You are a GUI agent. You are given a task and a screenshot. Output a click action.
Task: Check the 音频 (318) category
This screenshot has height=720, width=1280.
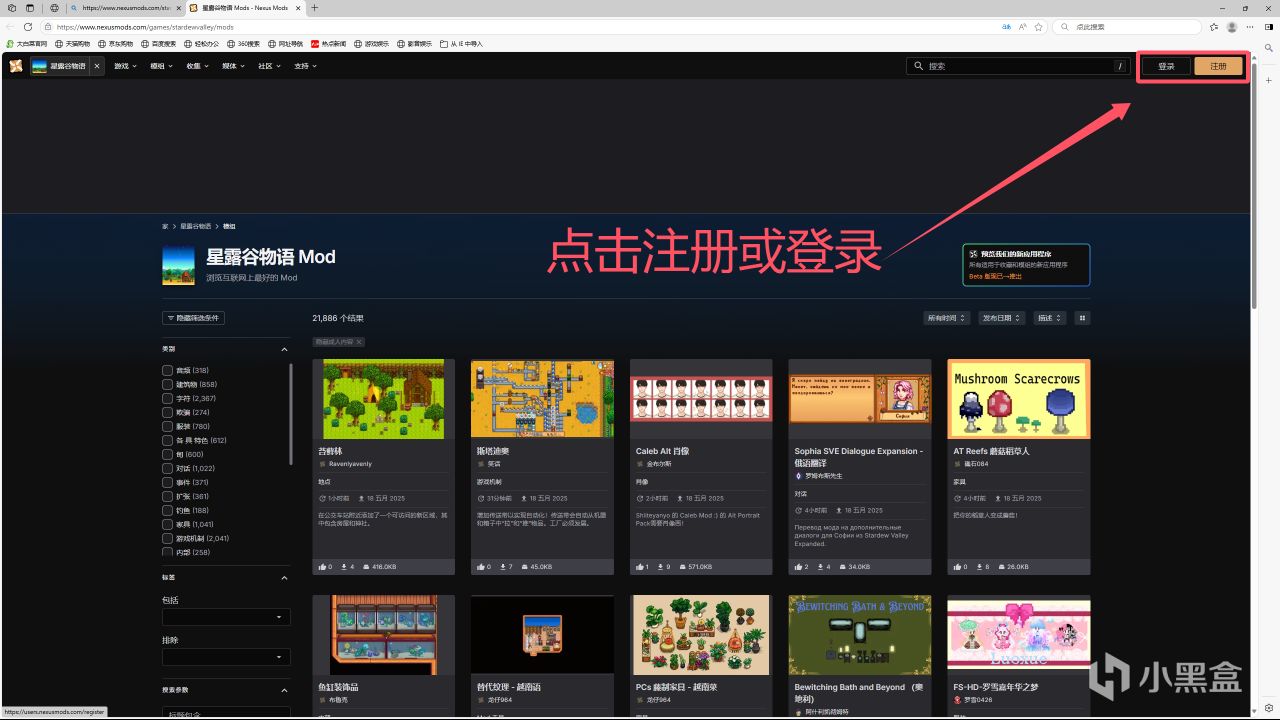[167, 370]
